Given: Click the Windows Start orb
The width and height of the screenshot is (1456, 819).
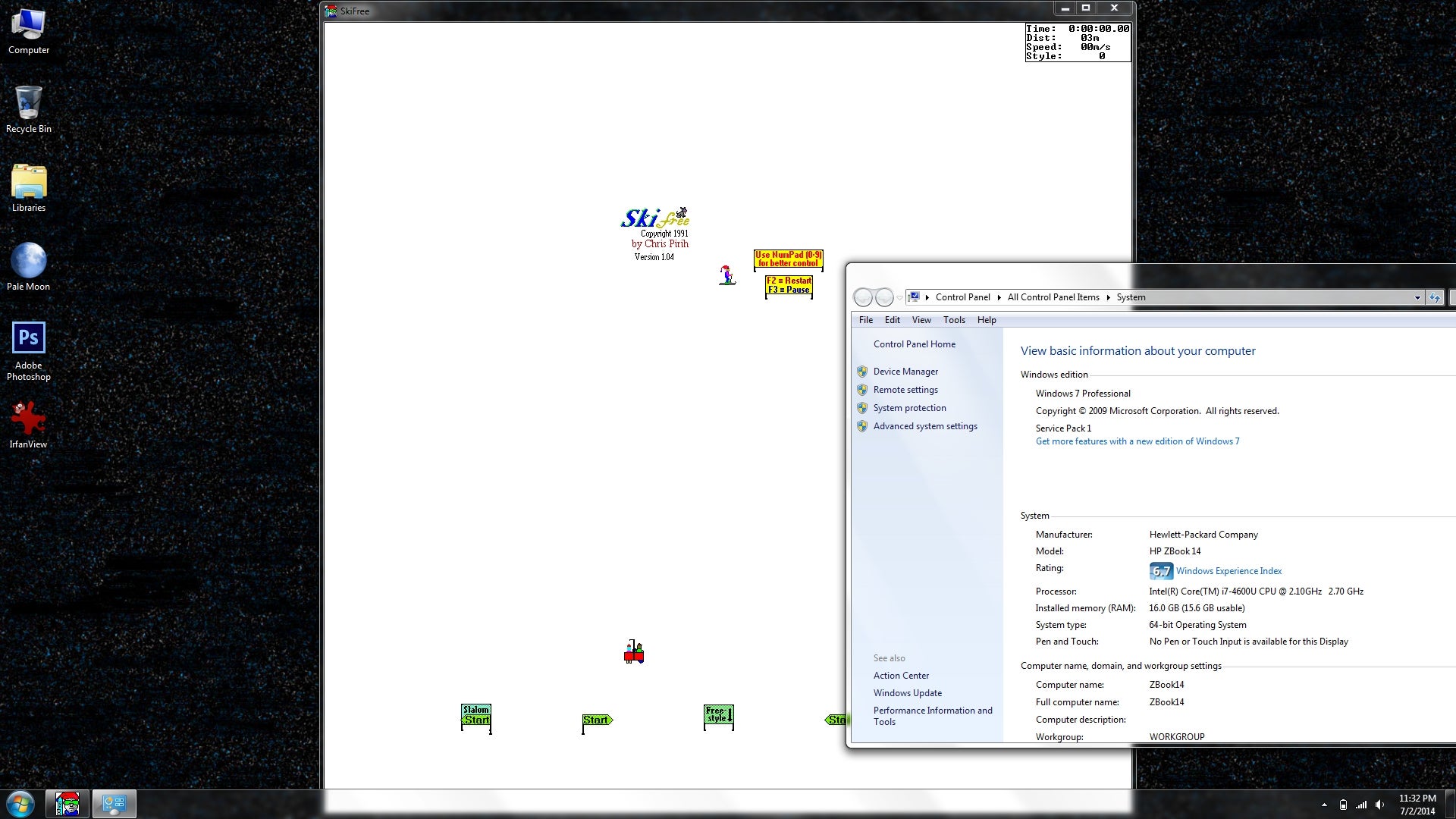Looking at the screenshot, I should coord(20,804).
